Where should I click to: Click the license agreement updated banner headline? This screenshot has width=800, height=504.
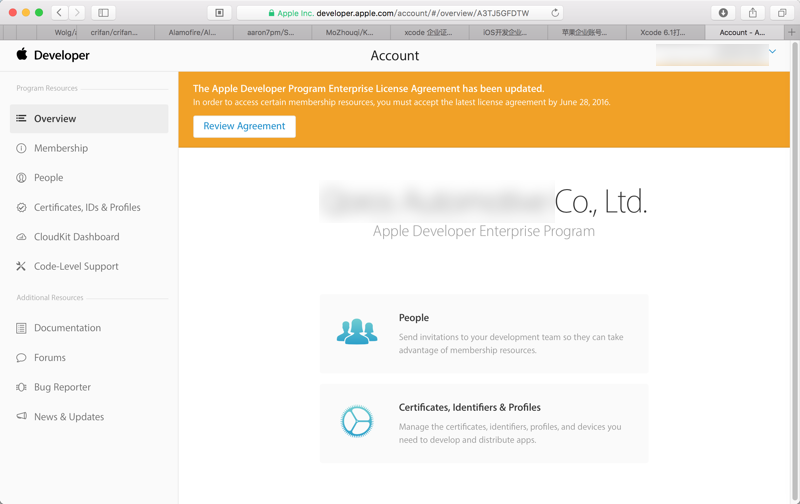(x=368, y=88)
